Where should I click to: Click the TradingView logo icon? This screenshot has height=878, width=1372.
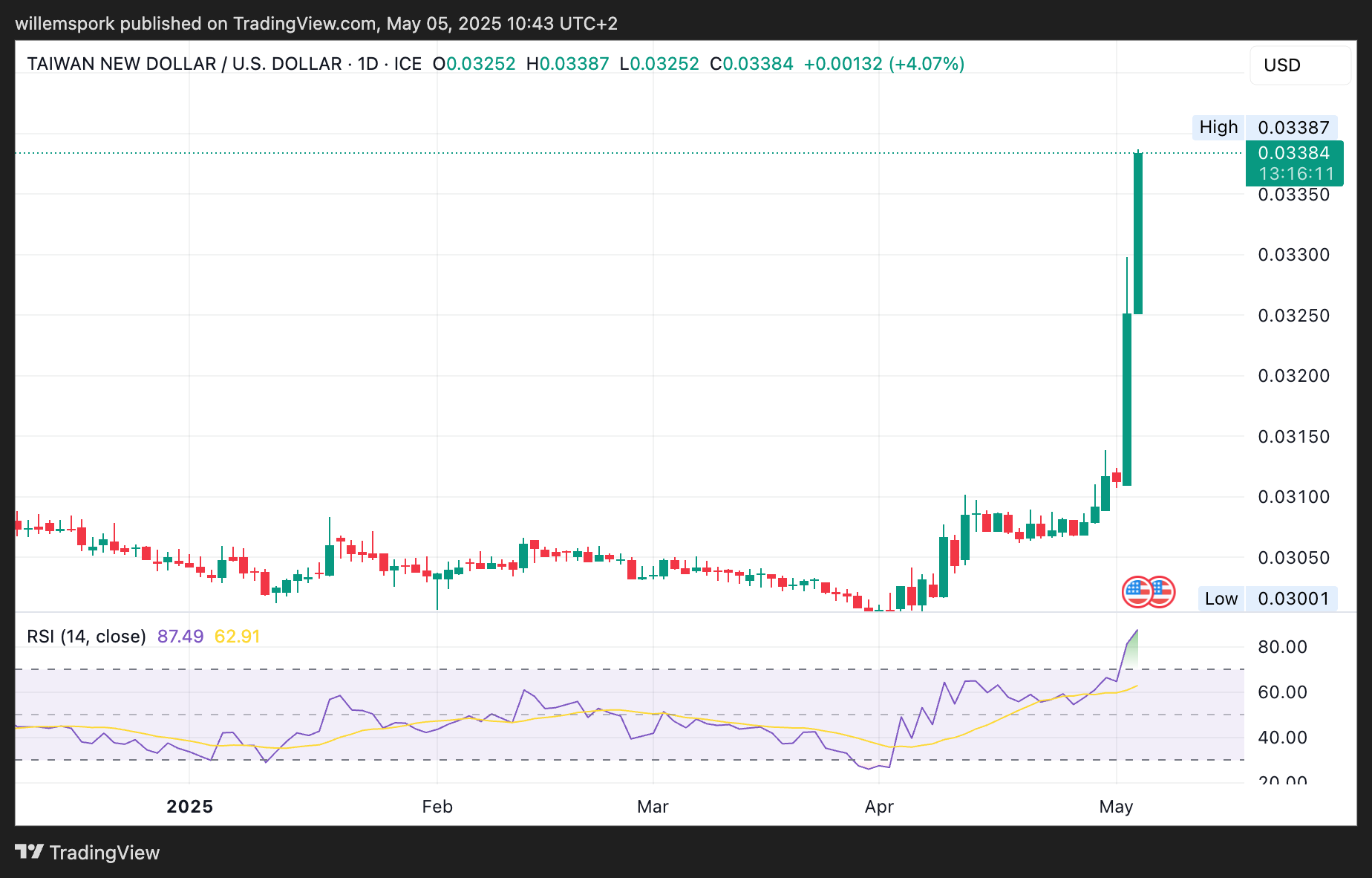(30, 851)
